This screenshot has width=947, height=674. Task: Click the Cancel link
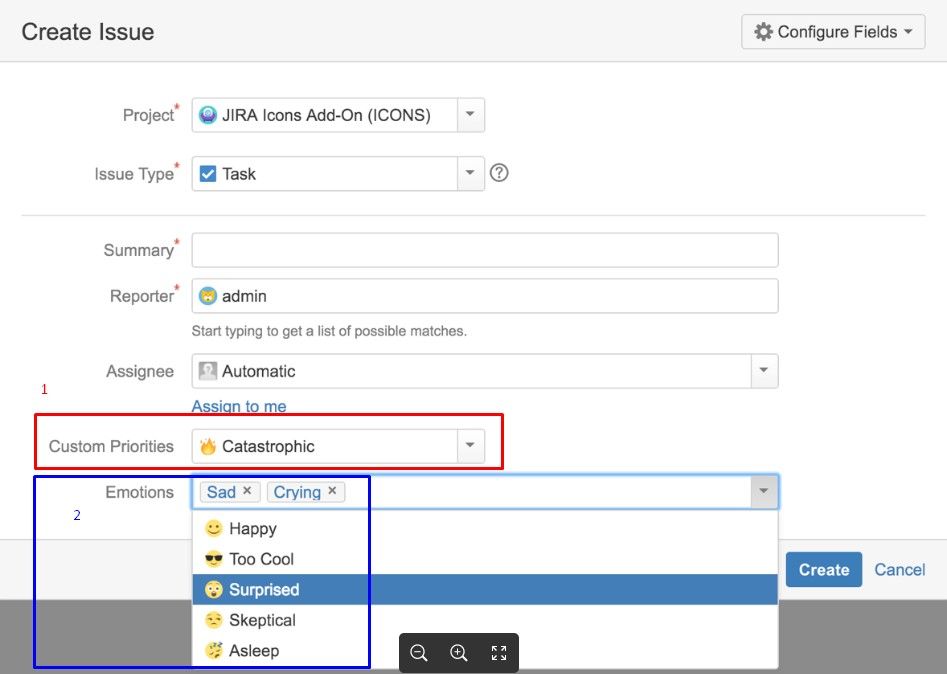tap(900, 570)
